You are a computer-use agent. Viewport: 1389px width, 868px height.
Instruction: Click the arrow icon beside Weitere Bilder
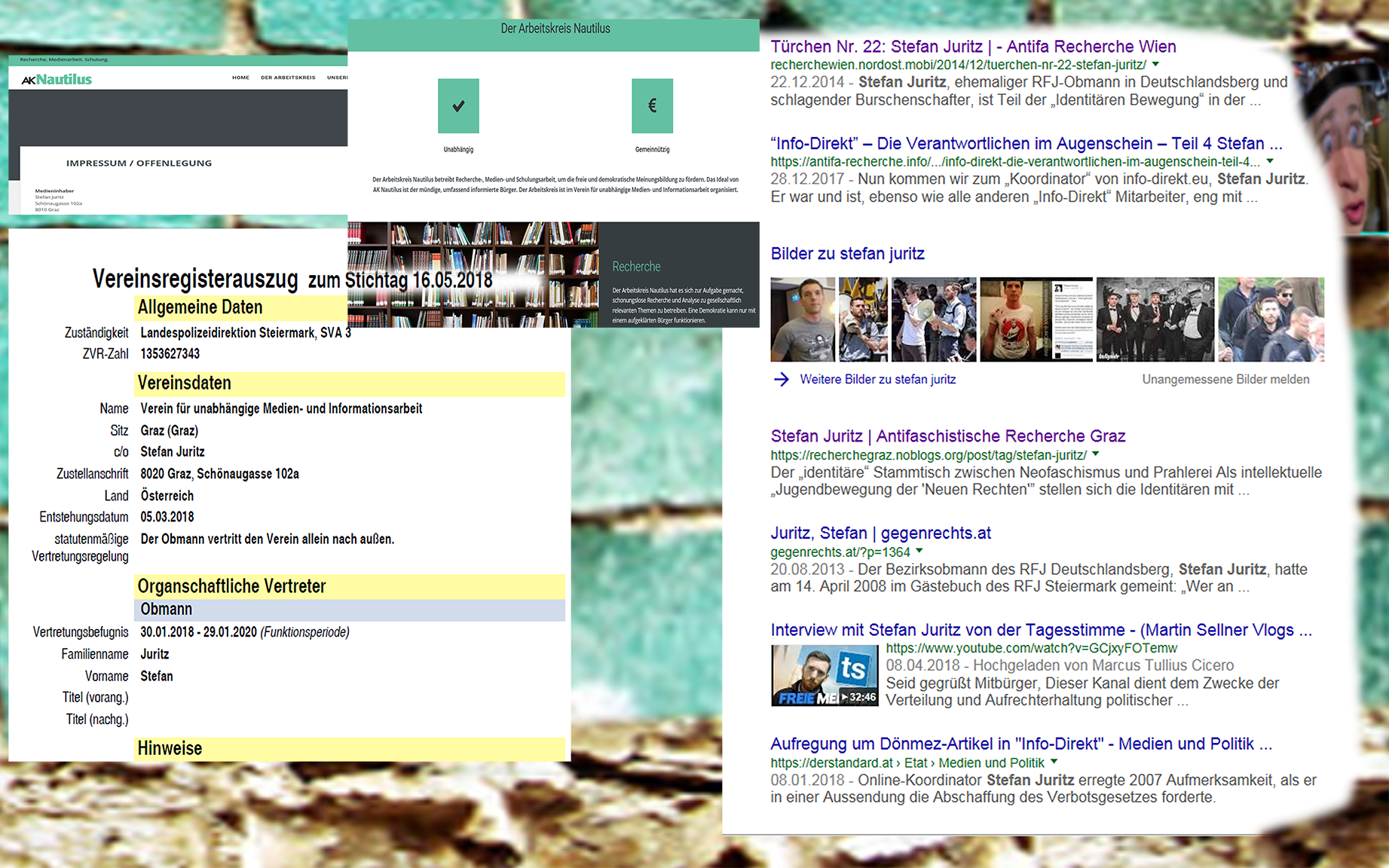(782, 379)
